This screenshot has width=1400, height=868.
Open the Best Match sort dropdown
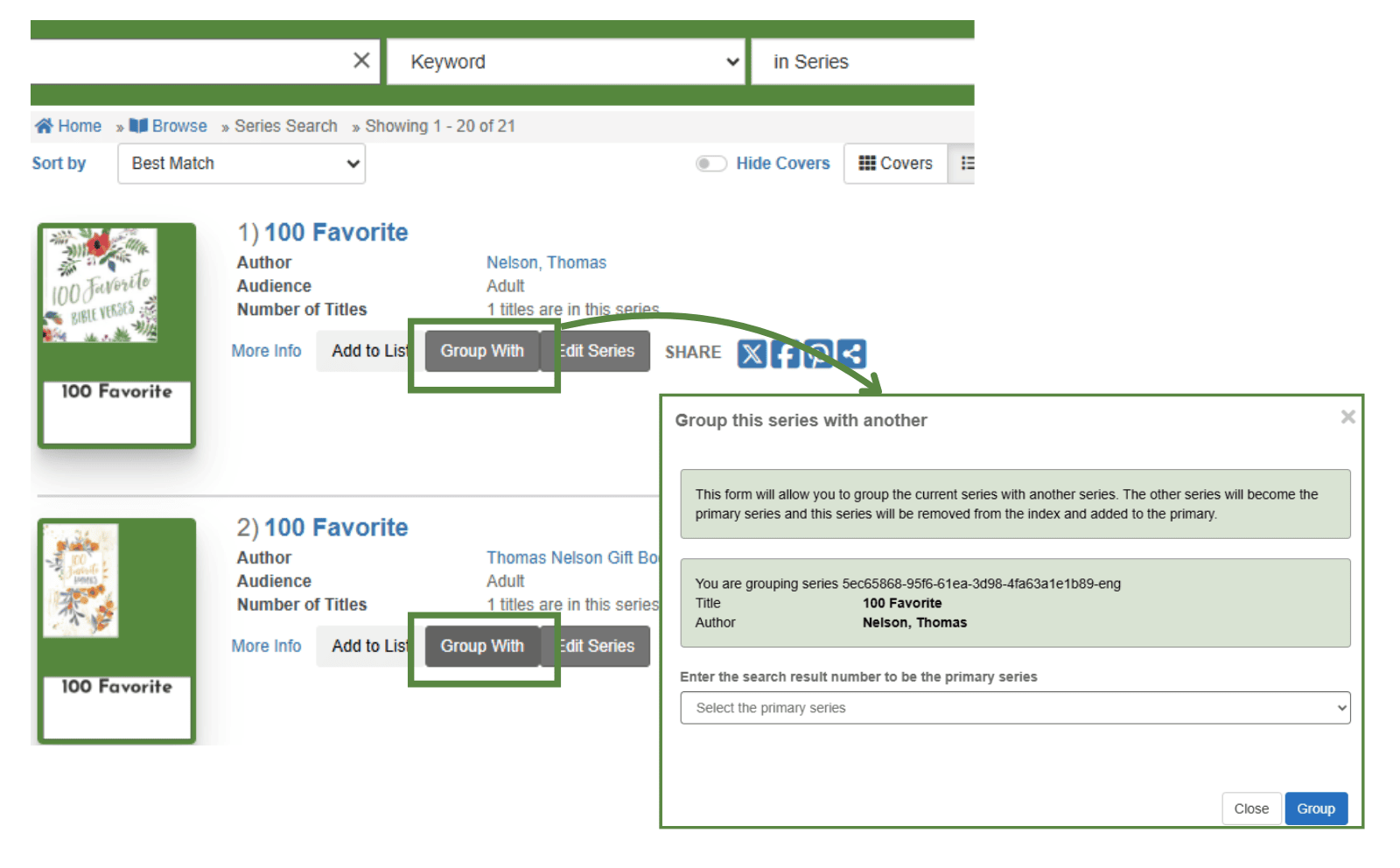point(241,164)
